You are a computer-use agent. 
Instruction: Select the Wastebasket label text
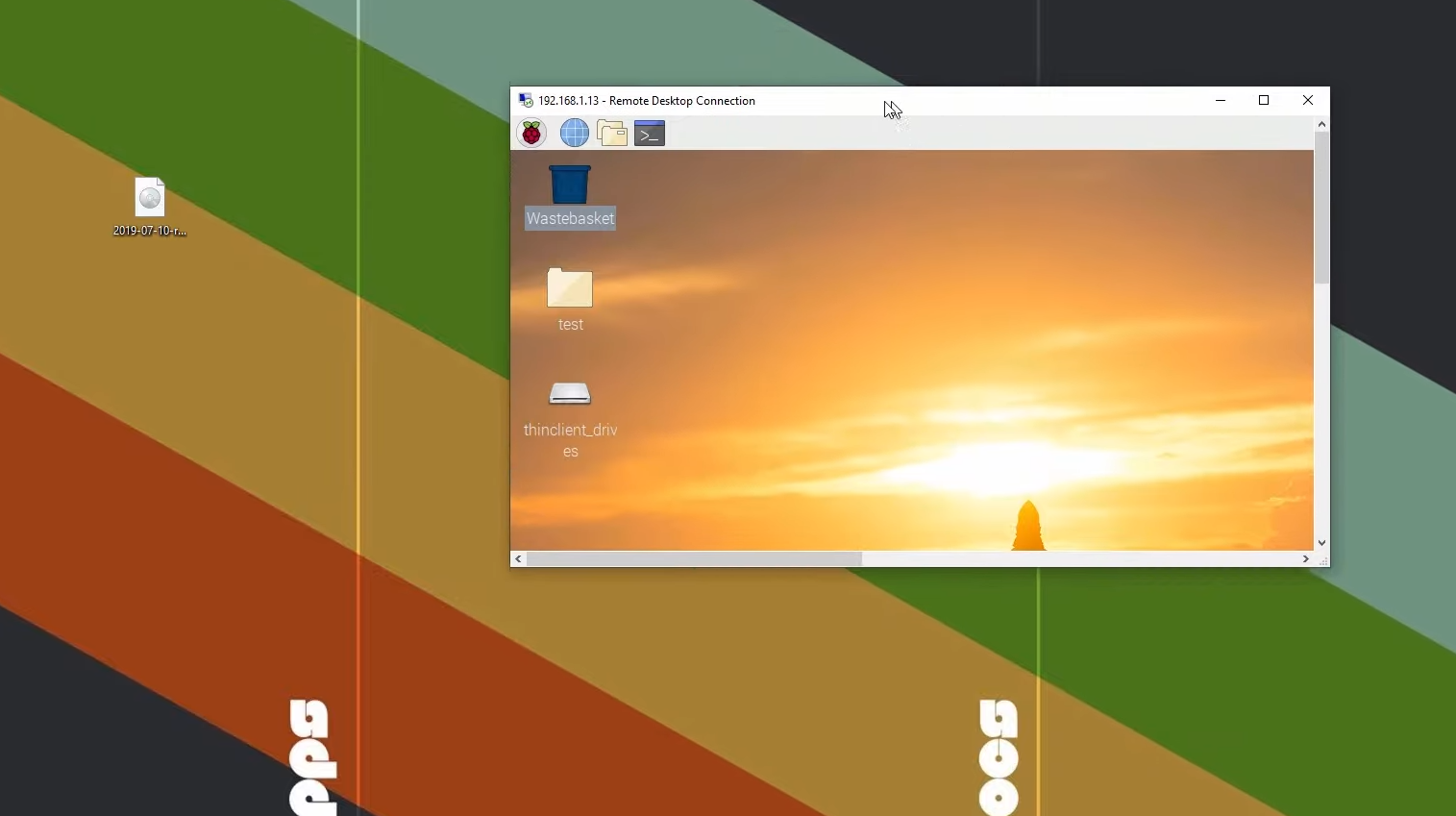coord(569,218)
